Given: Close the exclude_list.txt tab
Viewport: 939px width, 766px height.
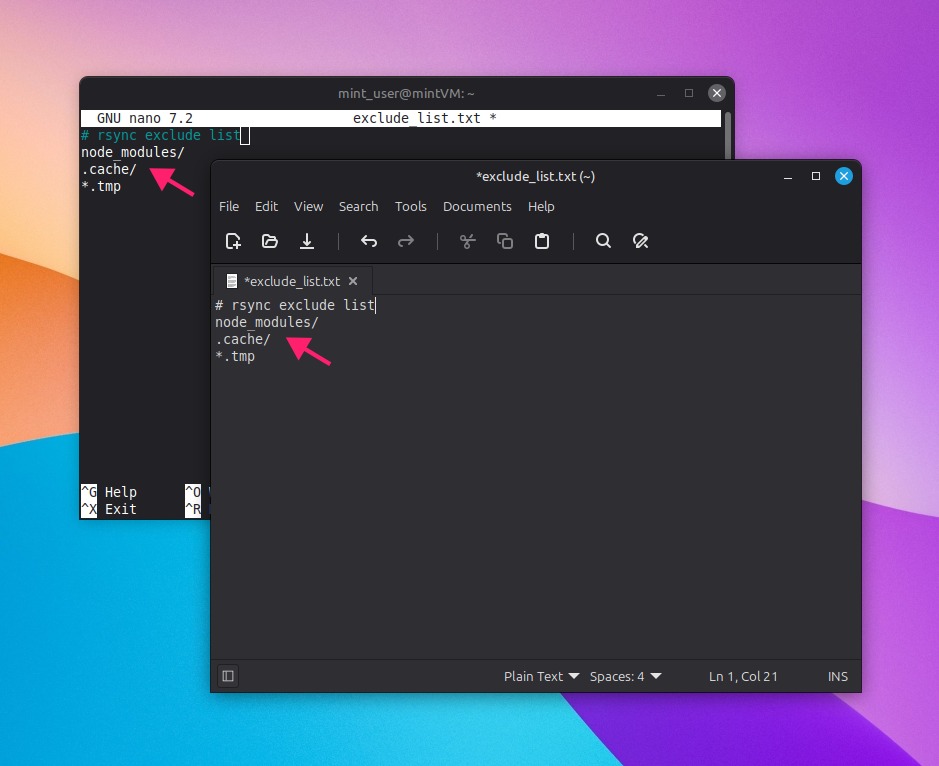Looking at the screenshot, I should tap(353, 281).
